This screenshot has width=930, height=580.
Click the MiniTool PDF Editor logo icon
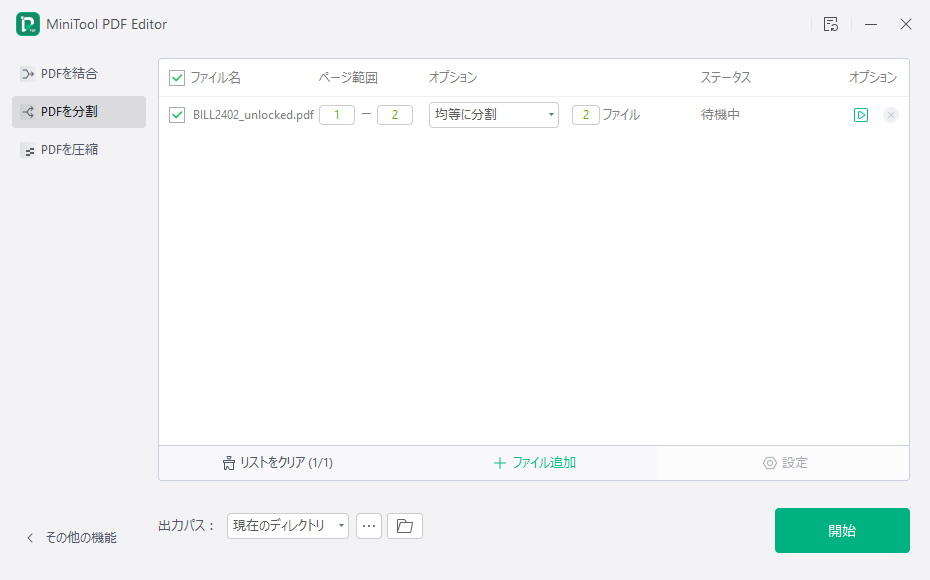pyautogui.click(x=28, y=24)
